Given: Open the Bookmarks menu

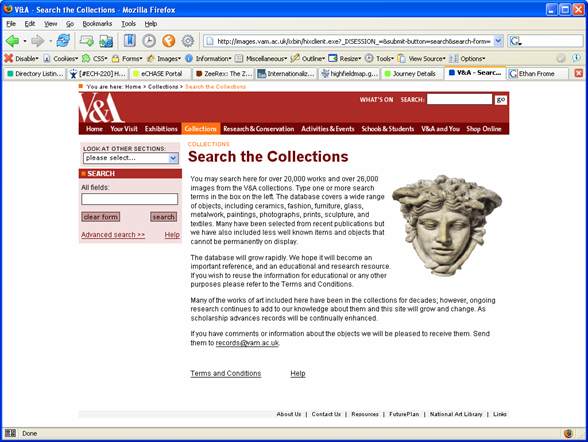Looking at the screenshot, I should click(97, 24).
